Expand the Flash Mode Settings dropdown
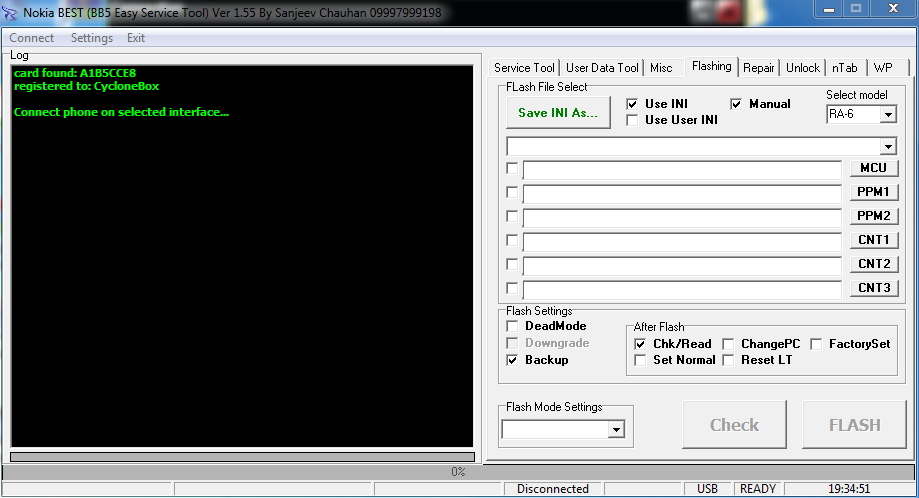919x498 pixels. point(616,430)
